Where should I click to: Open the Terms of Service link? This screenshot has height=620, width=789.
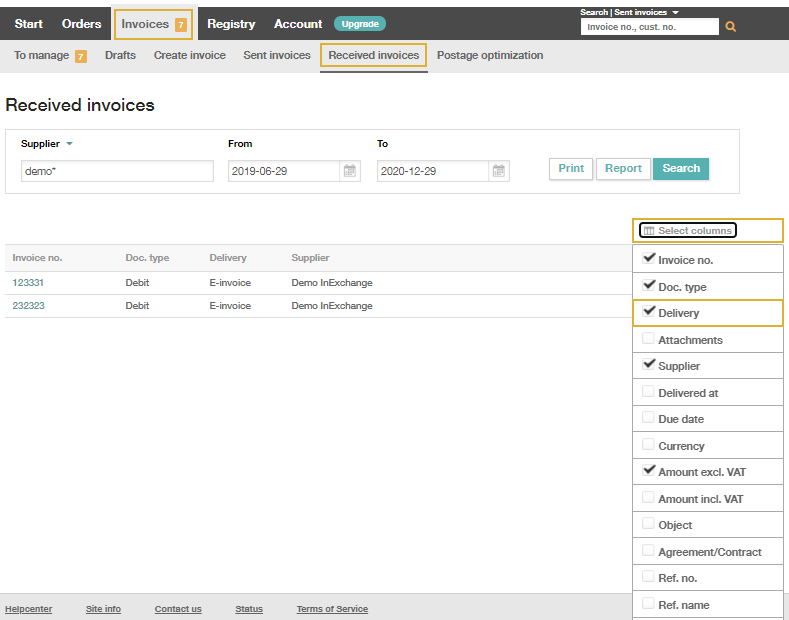(x=332, y=609)
